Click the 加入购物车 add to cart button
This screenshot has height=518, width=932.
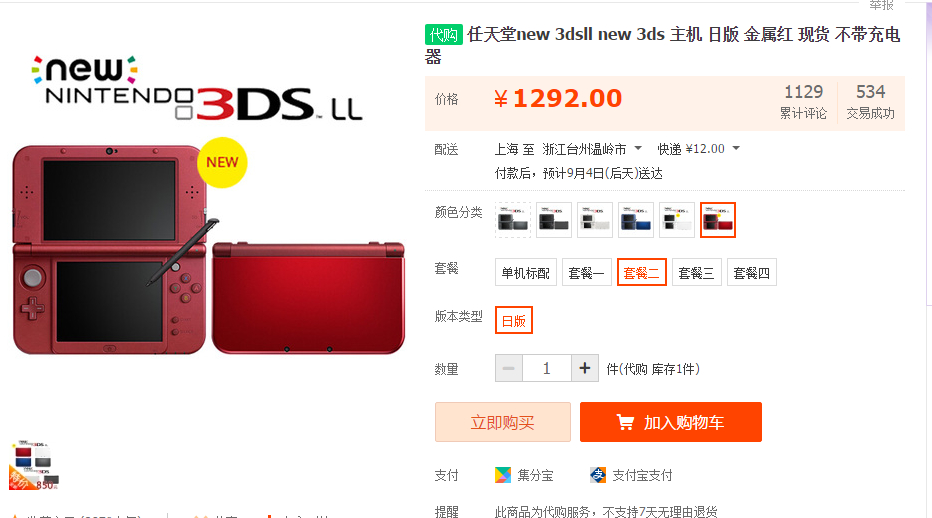tap(670, 422)
